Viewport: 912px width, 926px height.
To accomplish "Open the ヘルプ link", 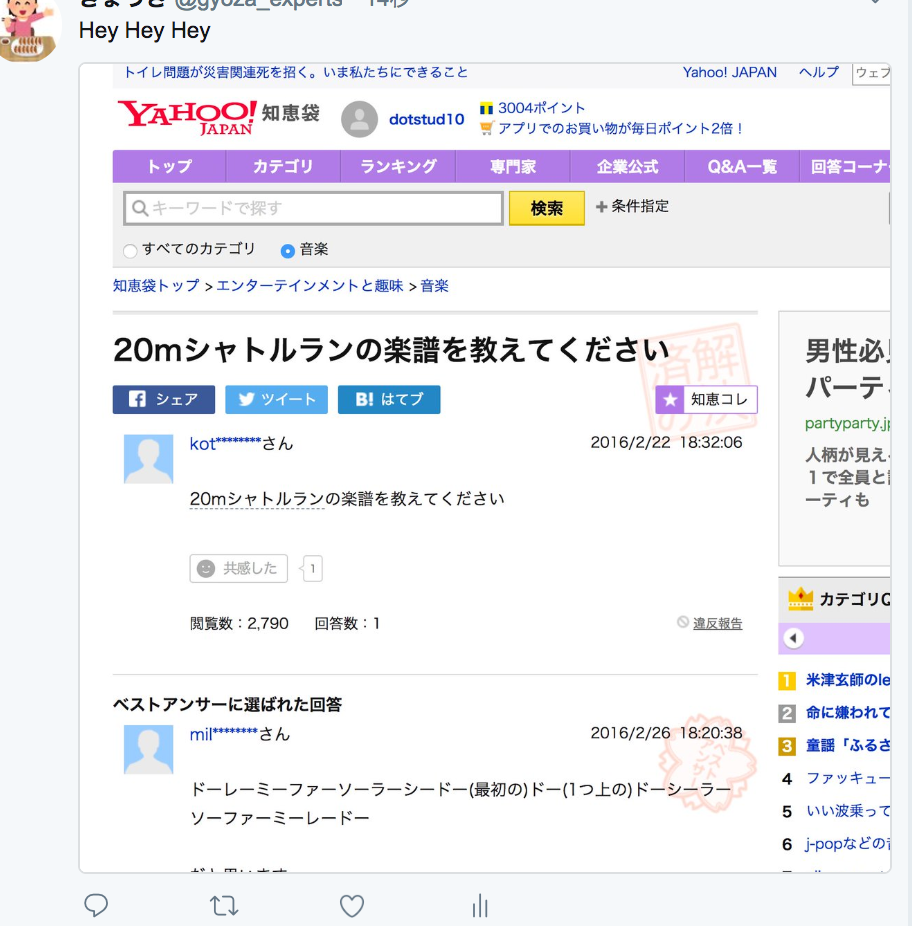I will pos(819,72).
